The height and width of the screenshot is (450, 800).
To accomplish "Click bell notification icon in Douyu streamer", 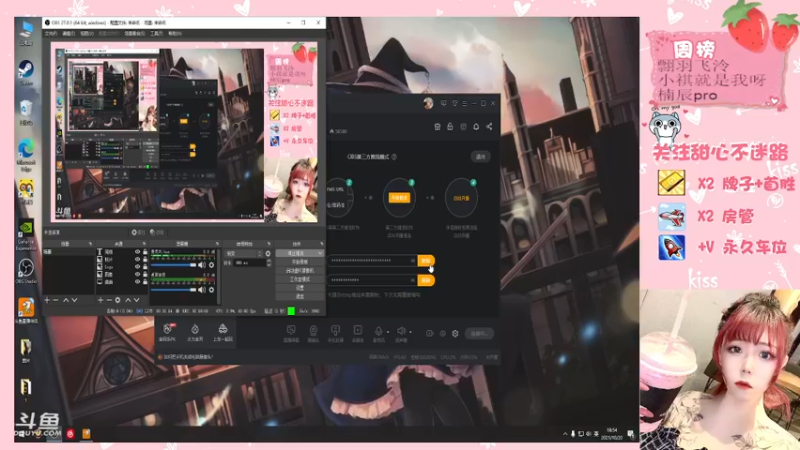I will point(476,127).
